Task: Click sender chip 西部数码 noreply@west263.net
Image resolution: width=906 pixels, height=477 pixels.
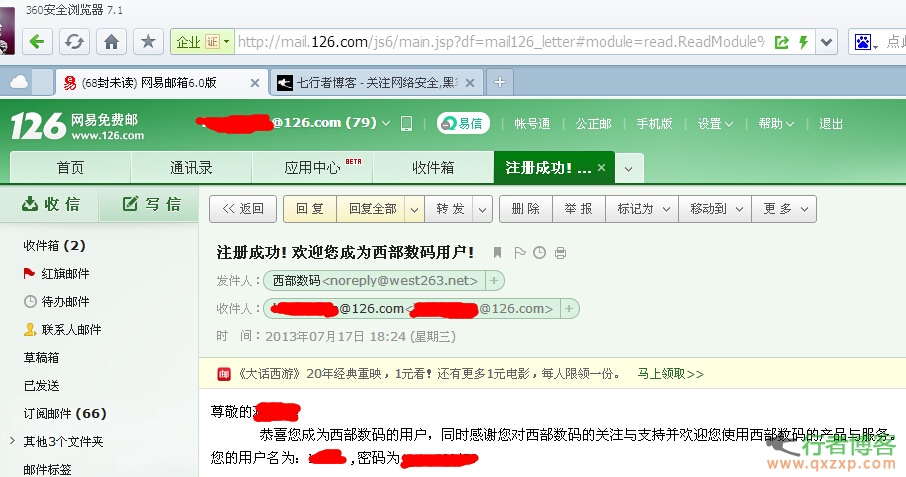Action: [x=375, y=281]
